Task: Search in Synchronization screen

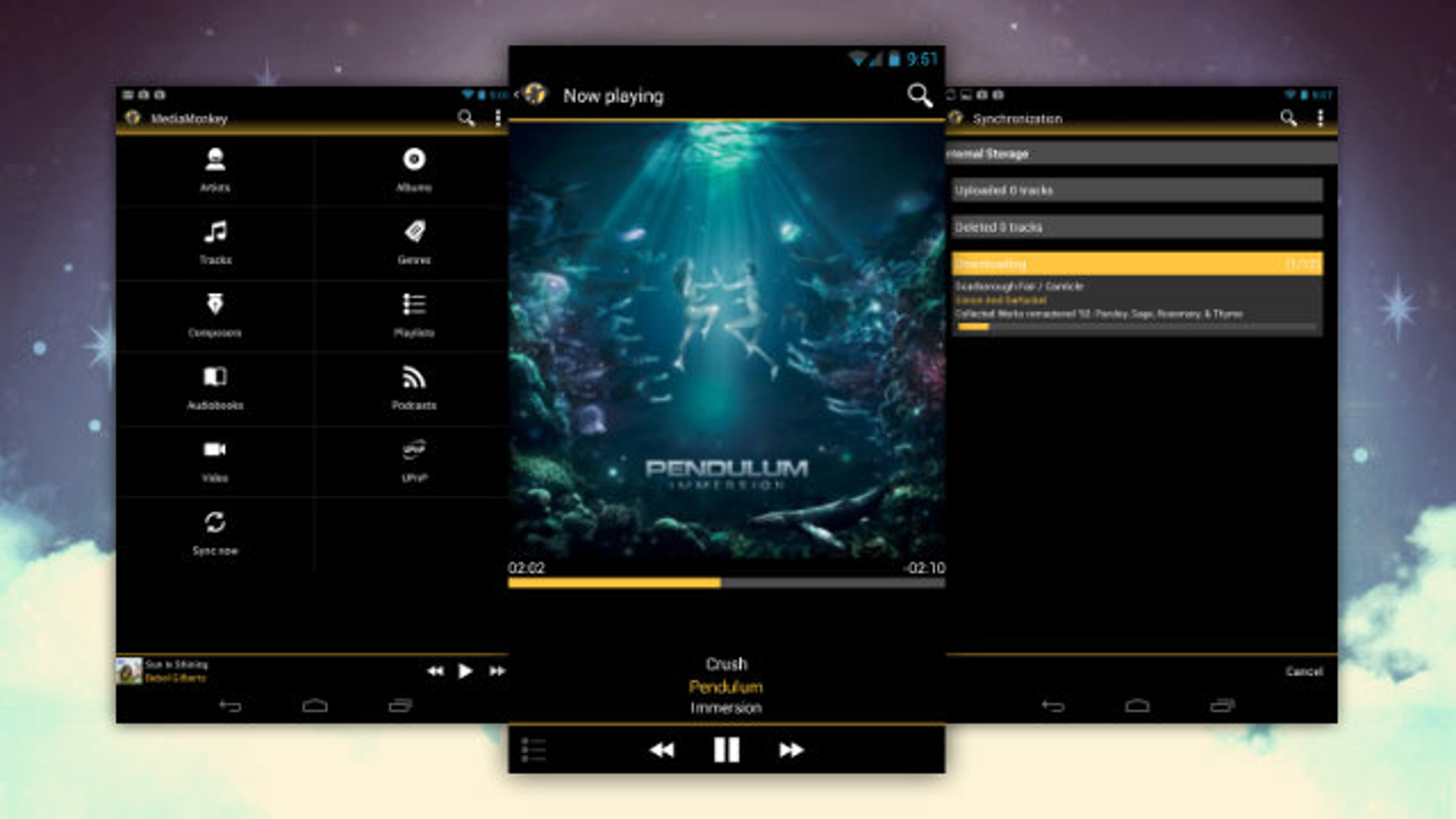Action: pos(1289,118)
